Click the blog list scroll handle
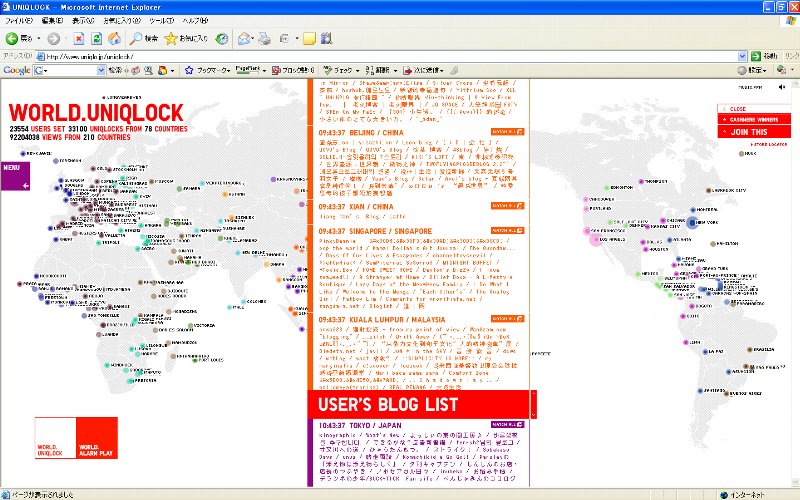This screenshot has height=500, width=800. [x=534, y=404]
